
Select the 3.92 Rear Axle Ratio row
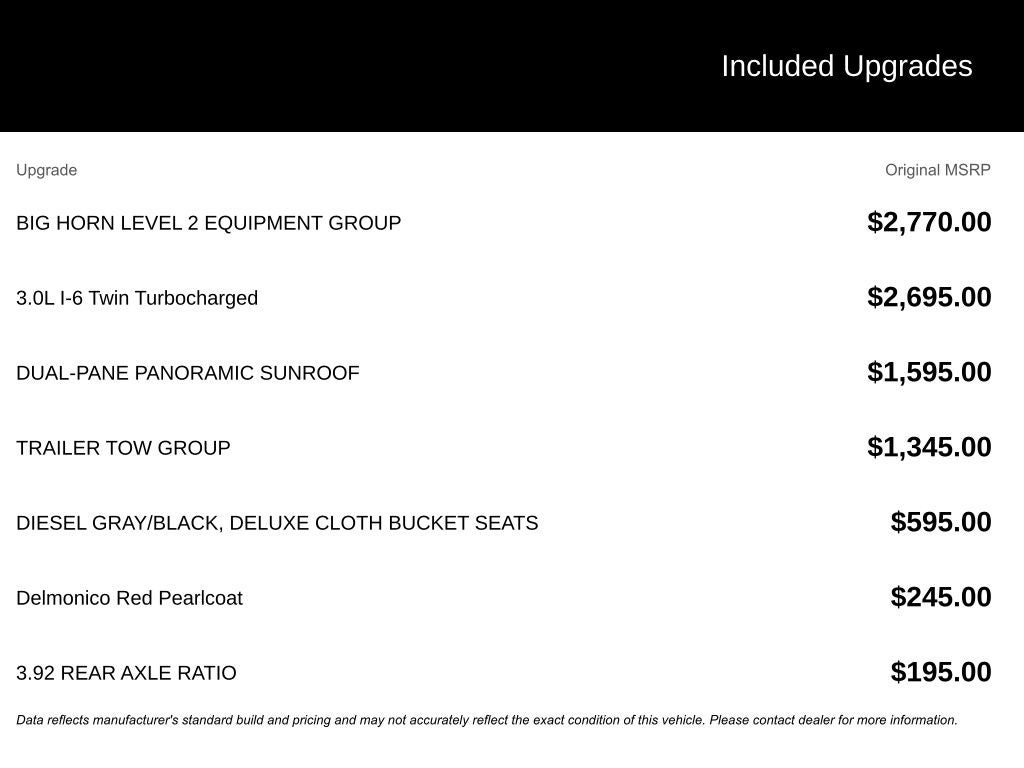tap(126, 673)
